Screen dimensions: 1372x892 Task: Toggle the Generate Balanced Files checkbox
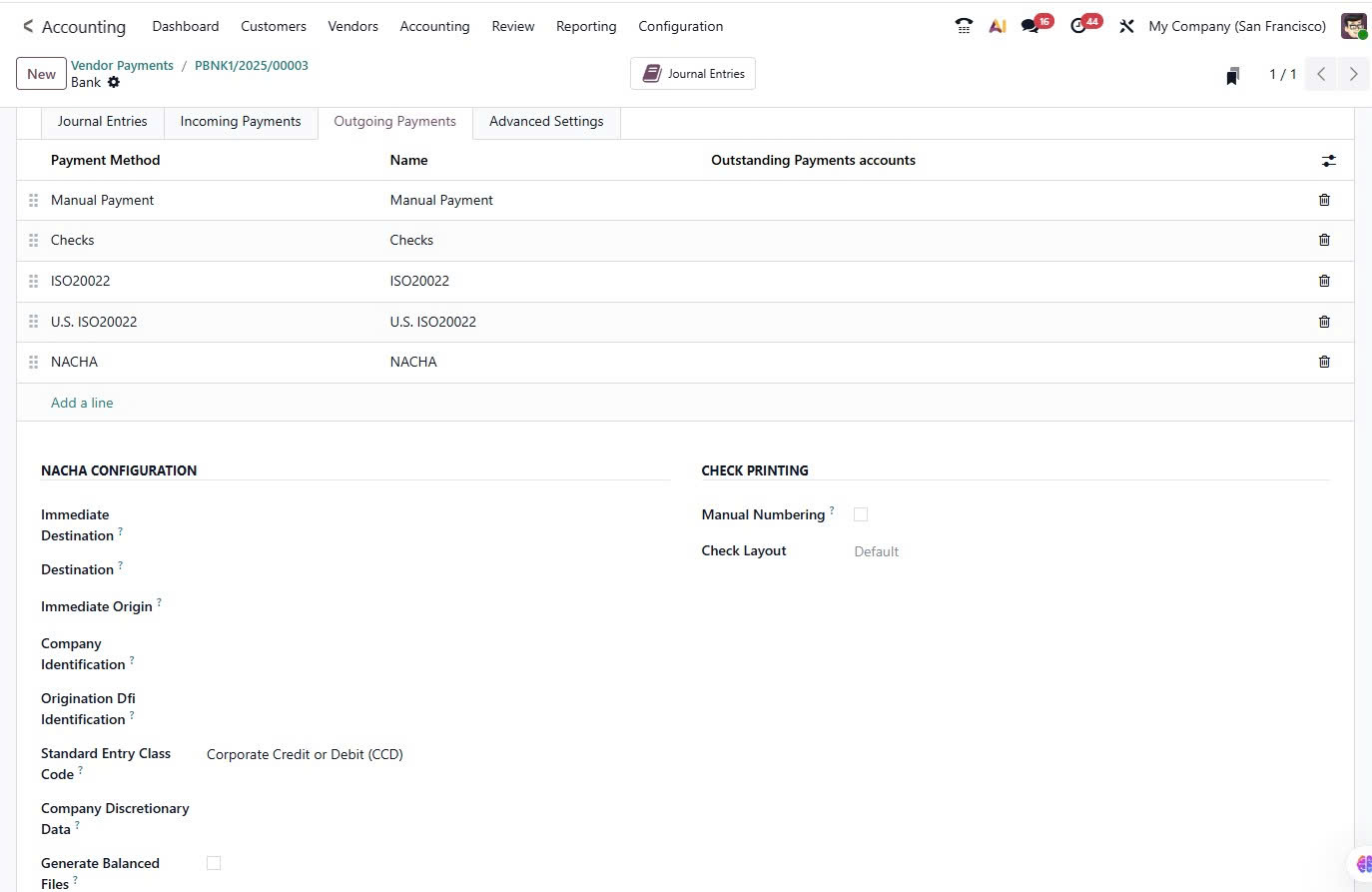point(214,863)
